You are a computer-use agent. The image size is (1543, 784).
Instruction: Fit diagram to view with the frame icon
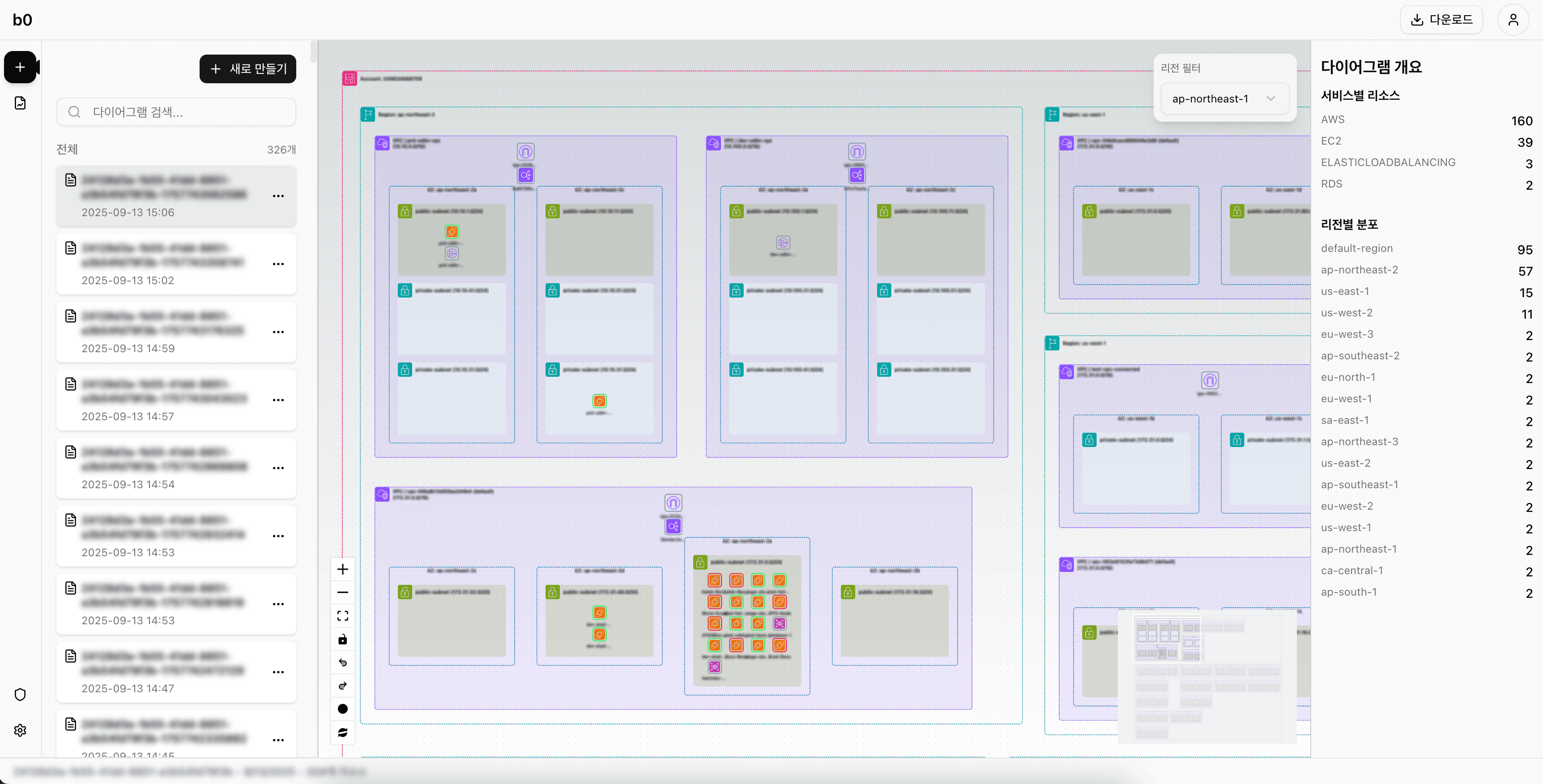tap(343, 616)
